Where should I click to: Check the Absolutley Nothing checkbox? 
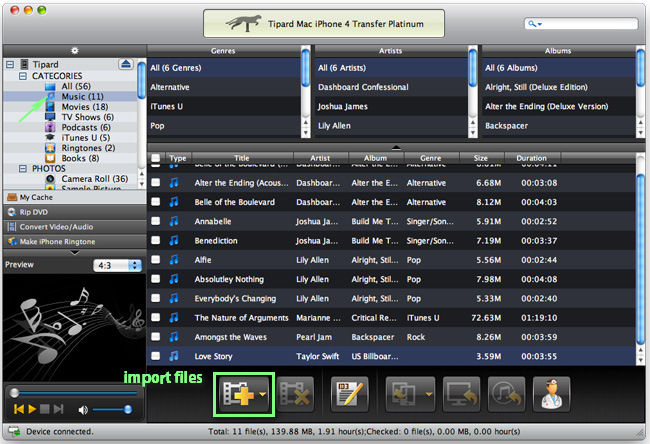(155, 279)
